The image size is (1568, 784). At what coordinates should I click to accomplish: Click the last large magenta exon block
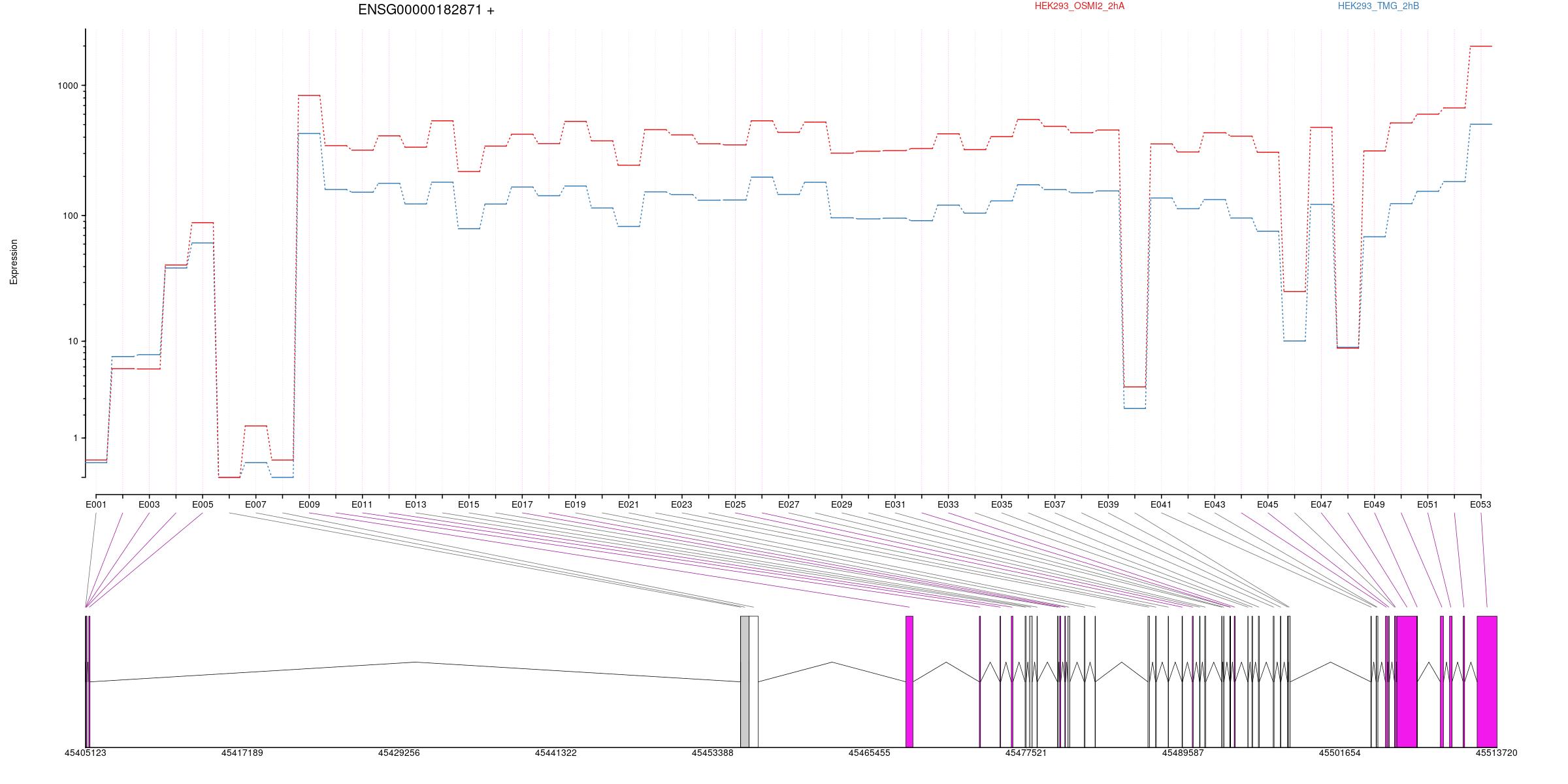(x=1487, y=681)
